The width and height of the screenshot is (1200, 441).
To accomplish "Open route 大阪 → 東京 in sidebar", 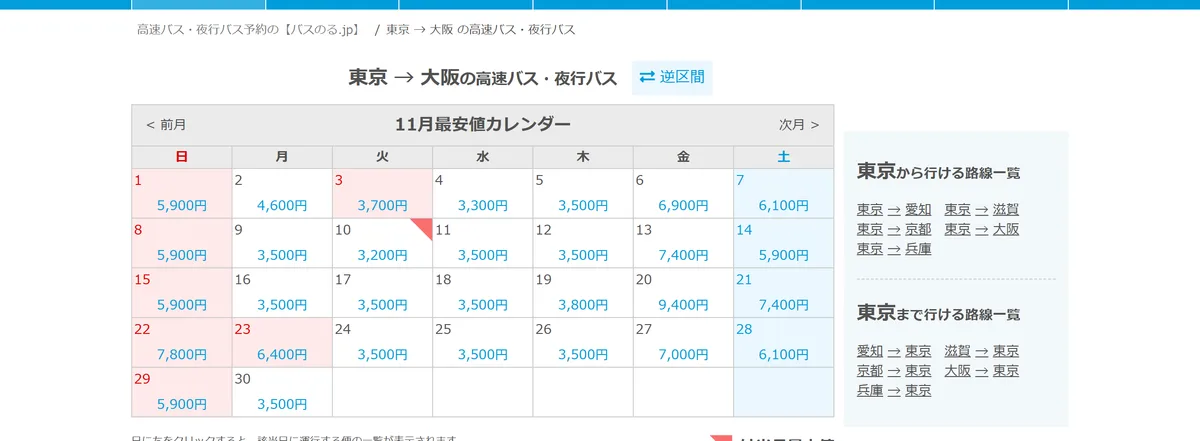I will pos(982,371).
